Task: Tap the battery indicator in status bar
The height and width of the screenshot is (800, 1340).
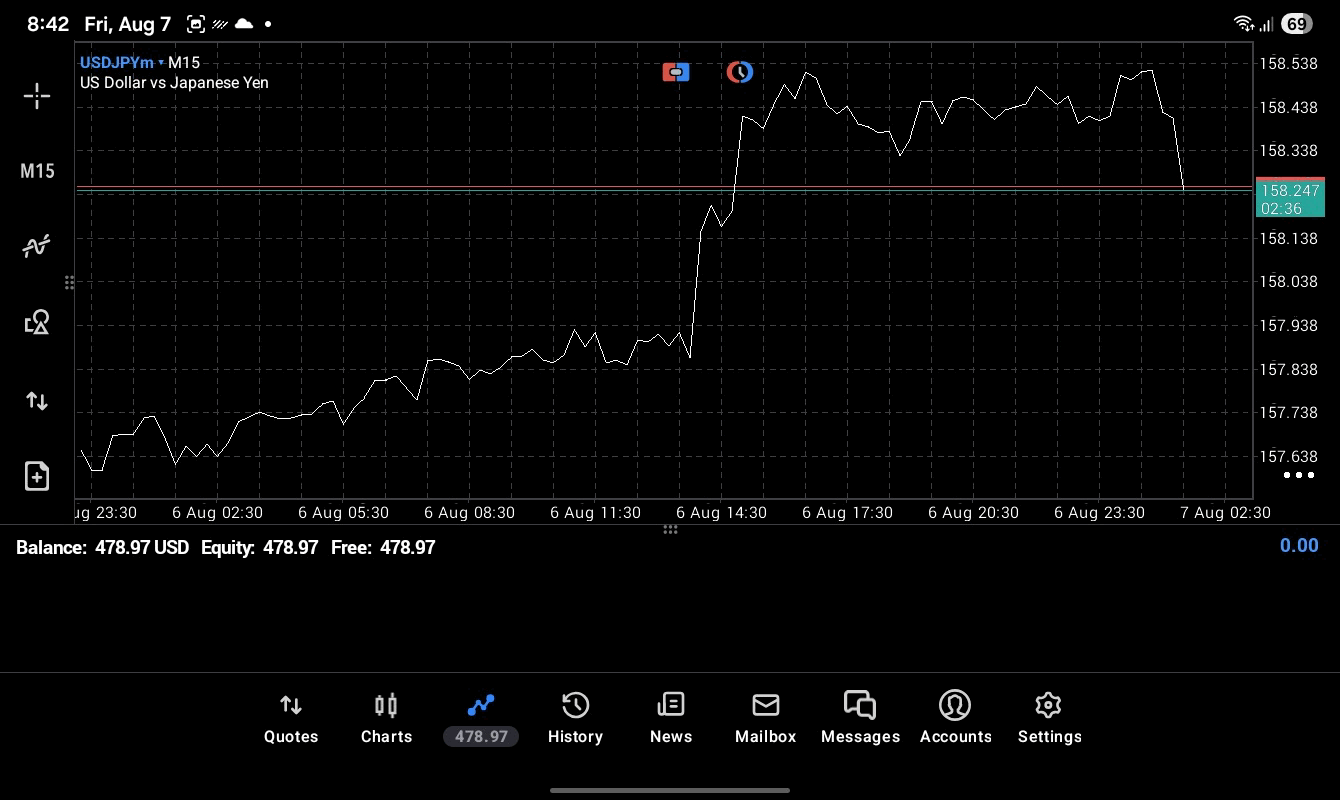Action: [x=1297, y=24]
